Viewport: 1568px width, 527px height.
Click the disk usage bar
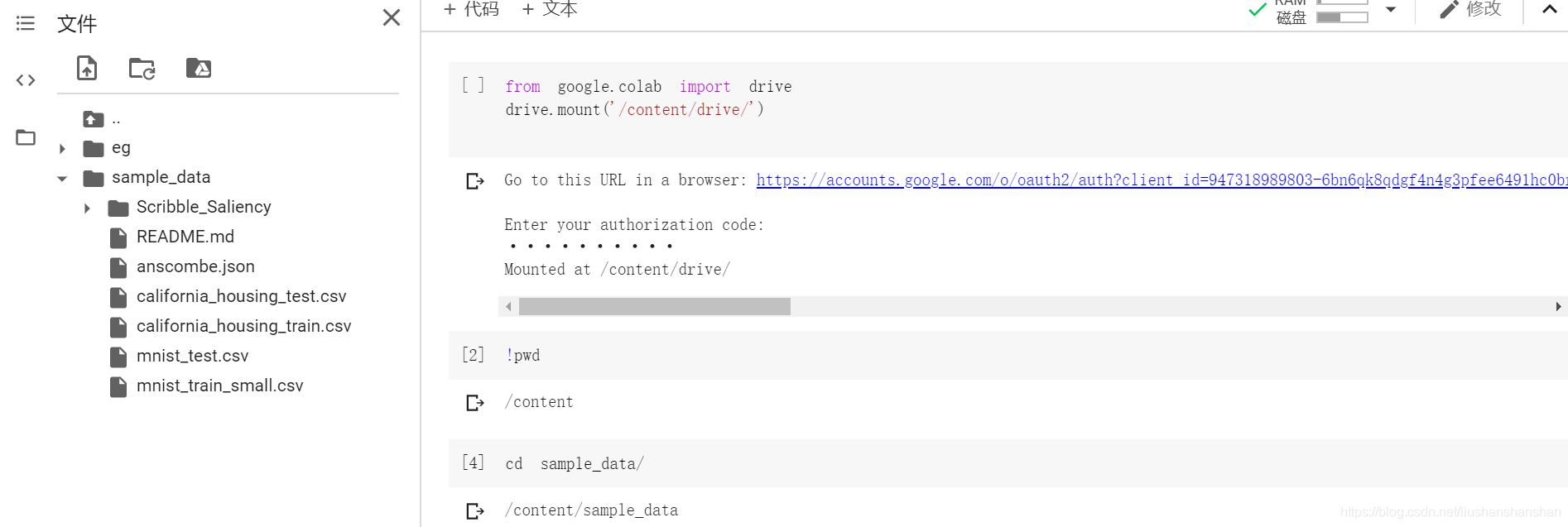1342,17
